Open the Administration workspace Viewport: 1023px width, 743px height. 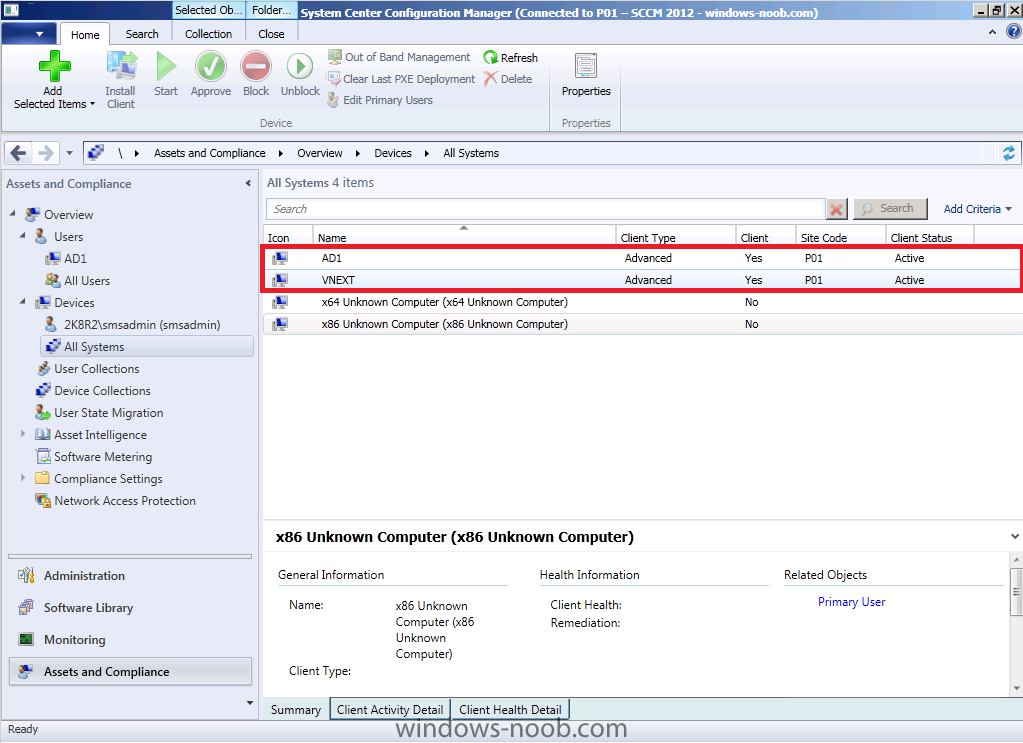point(130,575)
